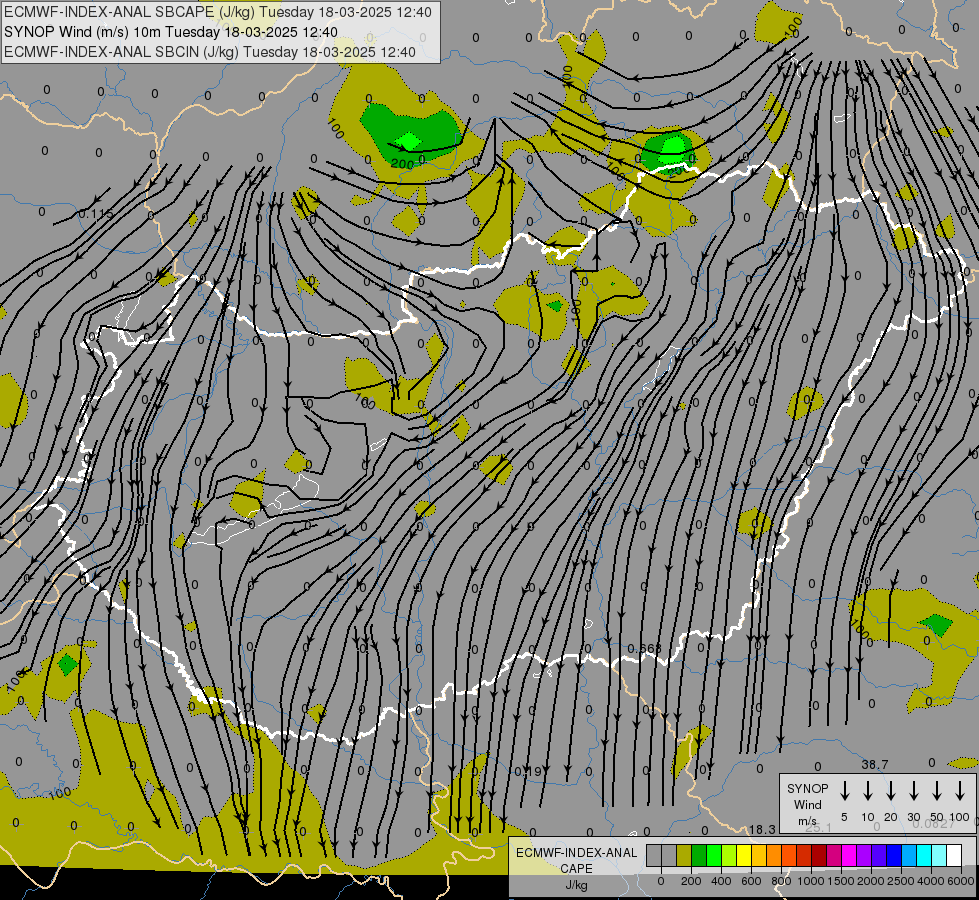Click the map value '18.3'
The width and height of the screenshot is (979, 900).
762,829
